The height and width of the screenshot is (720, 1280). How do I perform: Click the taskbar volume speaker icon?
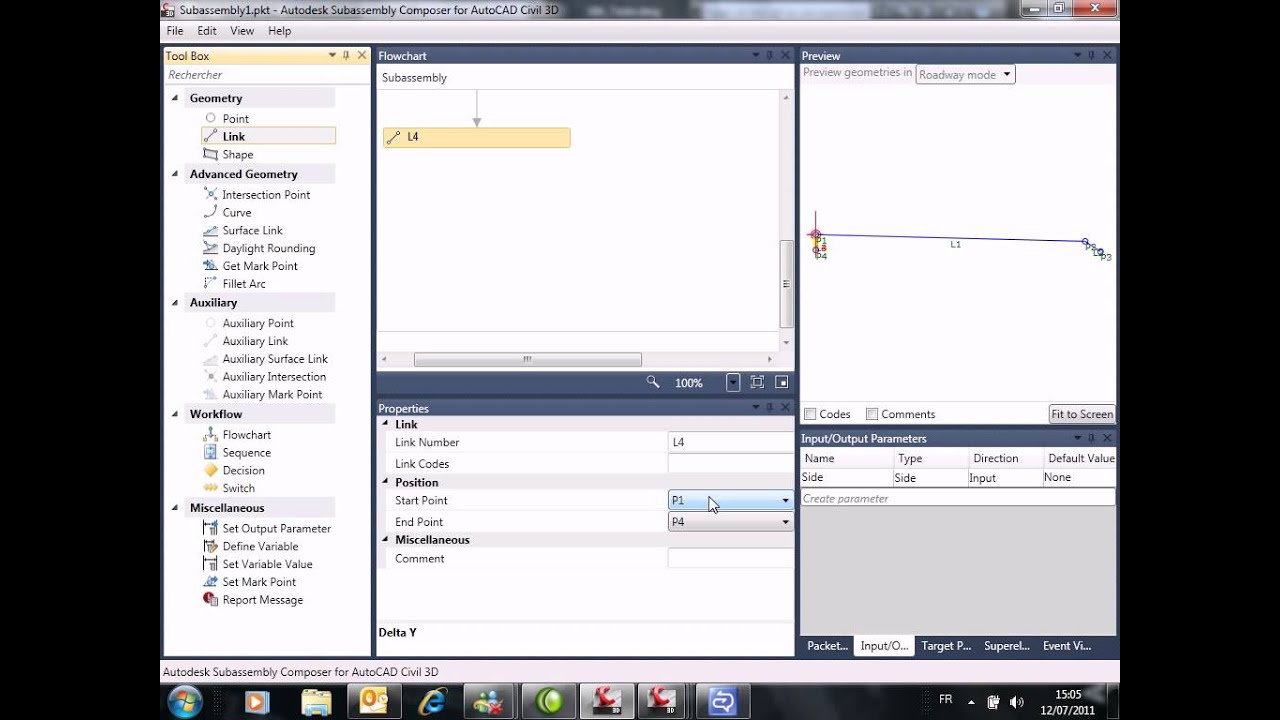click(1017, 702)
